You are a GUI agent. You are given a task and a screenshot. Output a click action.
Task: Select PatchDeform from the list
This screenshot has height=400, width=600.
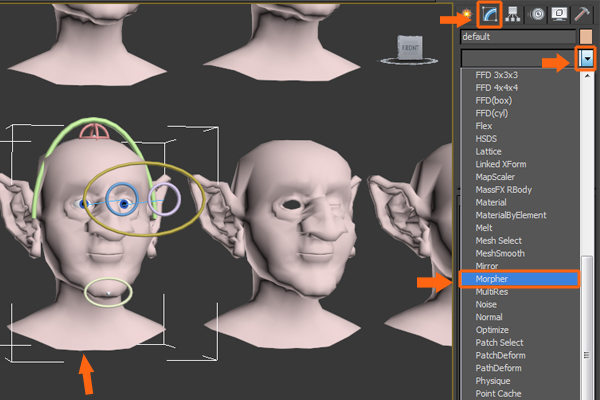point(500,356)
